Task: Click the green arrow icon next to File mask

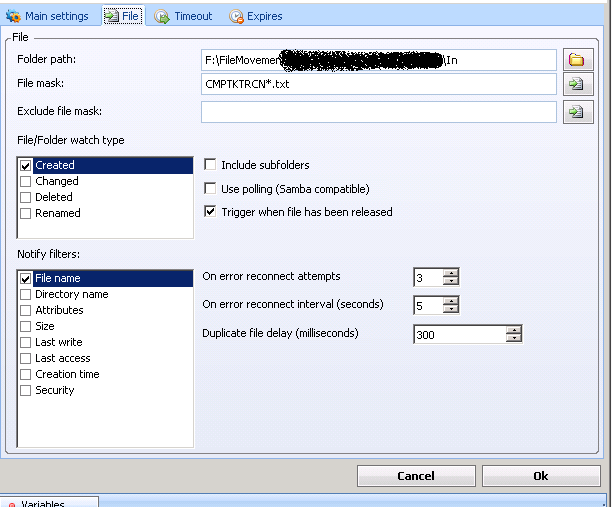Action: point(576,86)
